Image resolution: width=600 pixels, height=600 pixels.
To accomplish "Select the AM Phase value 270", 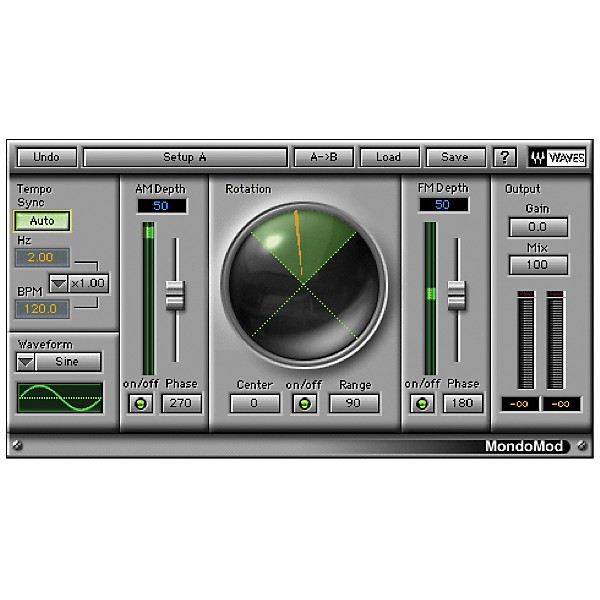I will (x=181, y=403).
